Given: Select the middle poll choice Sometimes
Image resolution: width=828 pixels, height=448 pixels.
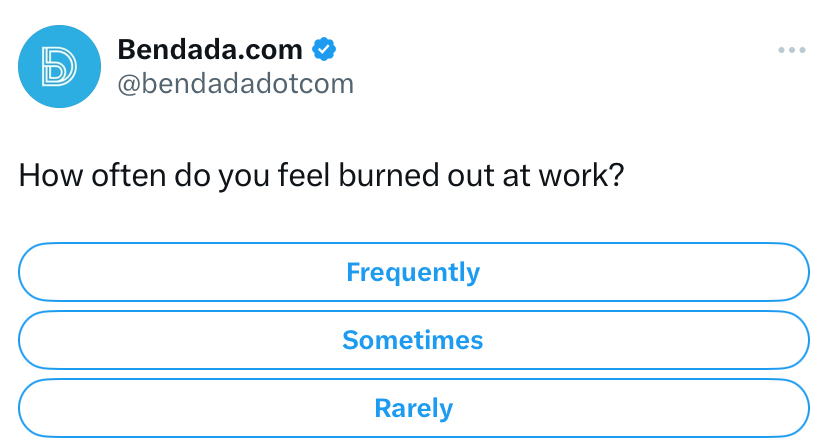Looking at the screenshot, I should [x=413, y=340].
